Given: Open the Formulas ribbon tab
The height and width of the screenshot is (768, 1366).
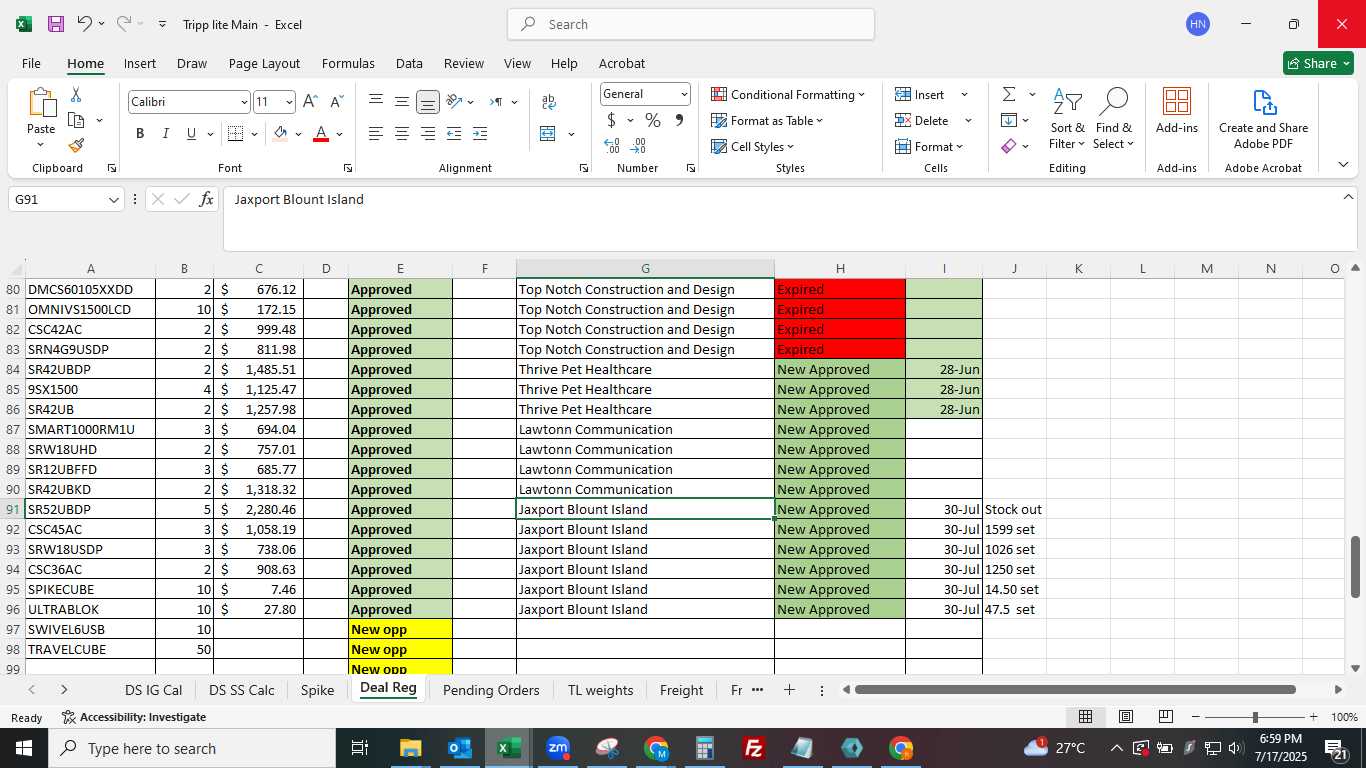Looking at the screenshot, I should pyautogui.click(x=348, y=63).
